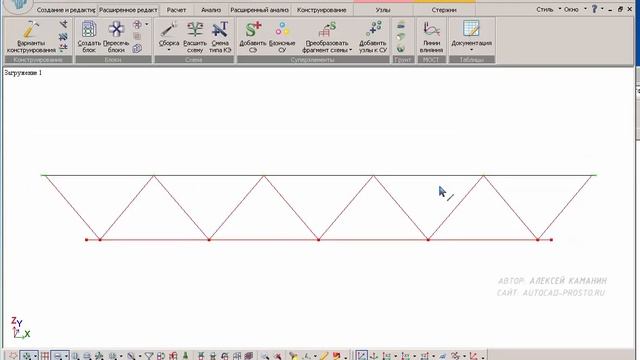Viewport: 640px width, 360px height.
Task: Click the XYZ axis indicator
Action: pos(20,328)
